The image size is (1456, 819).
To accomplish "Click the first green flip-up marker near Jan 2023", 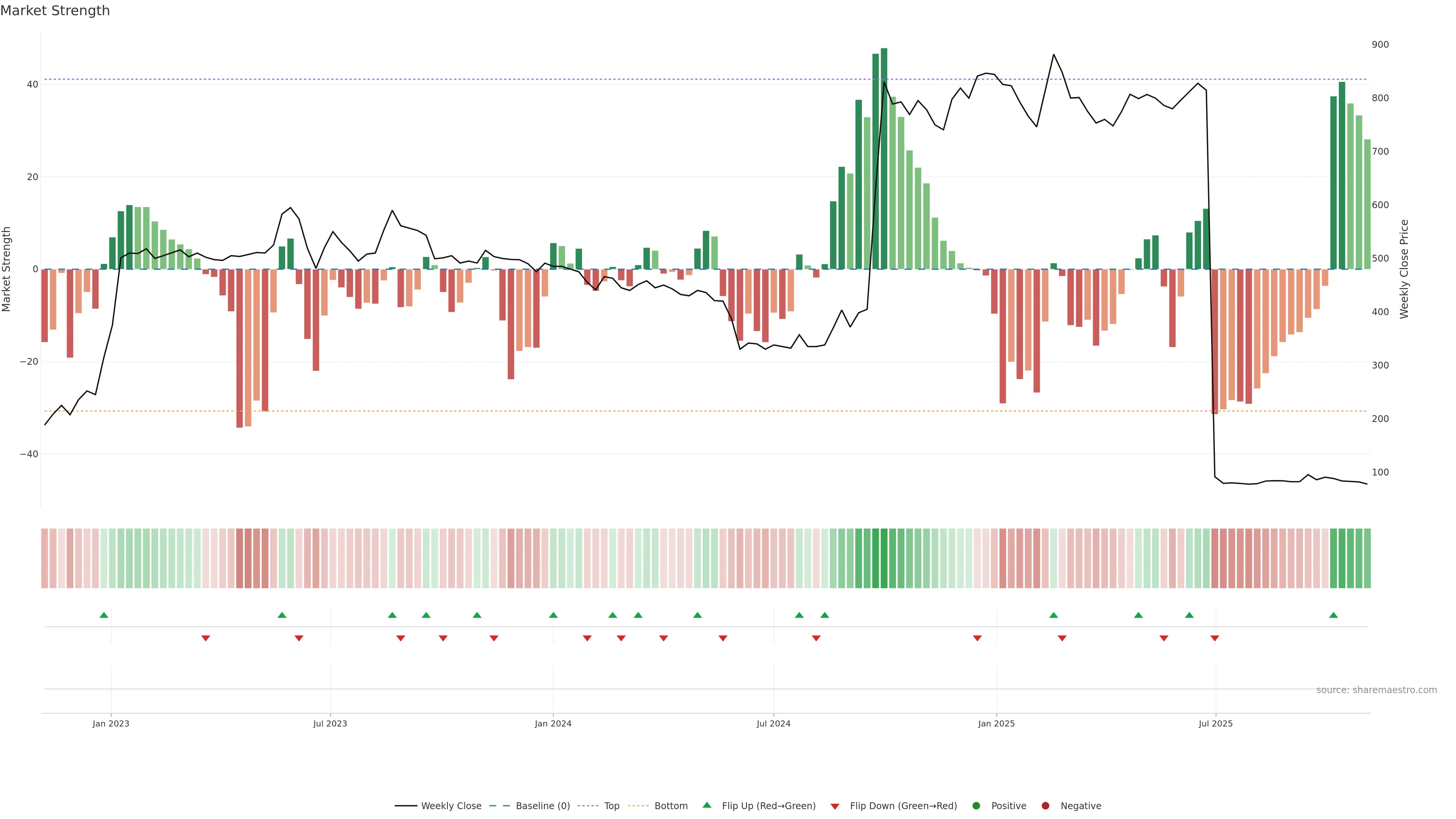I will click(104, 615).
